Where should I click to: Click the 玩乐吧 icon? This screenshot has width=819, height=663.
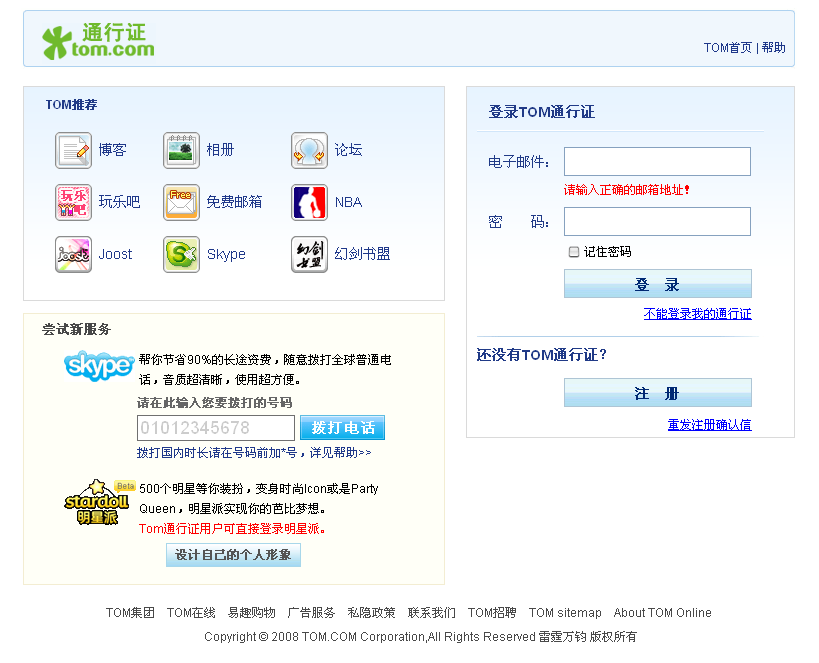tap(74, 202)
